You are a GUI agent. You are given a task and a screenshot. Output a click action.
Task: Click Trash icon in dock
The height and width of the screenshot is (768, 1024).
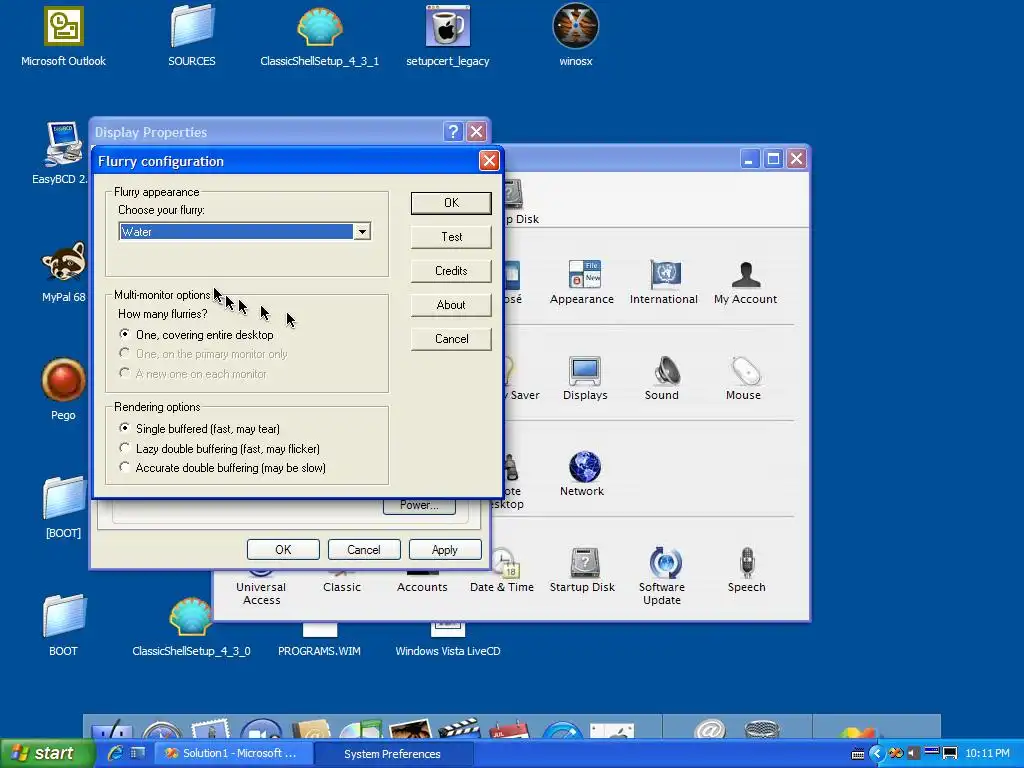click(761, 730)
